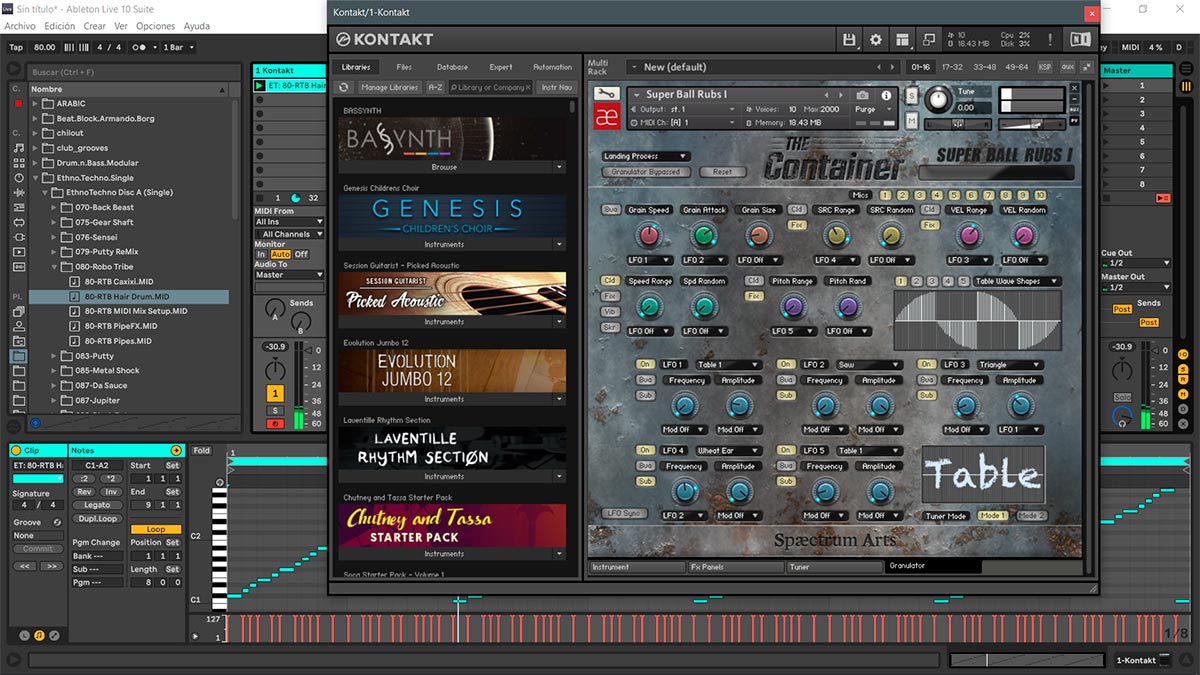Launch the ET: 80-RTB Hair clip

tap(260, 86)
